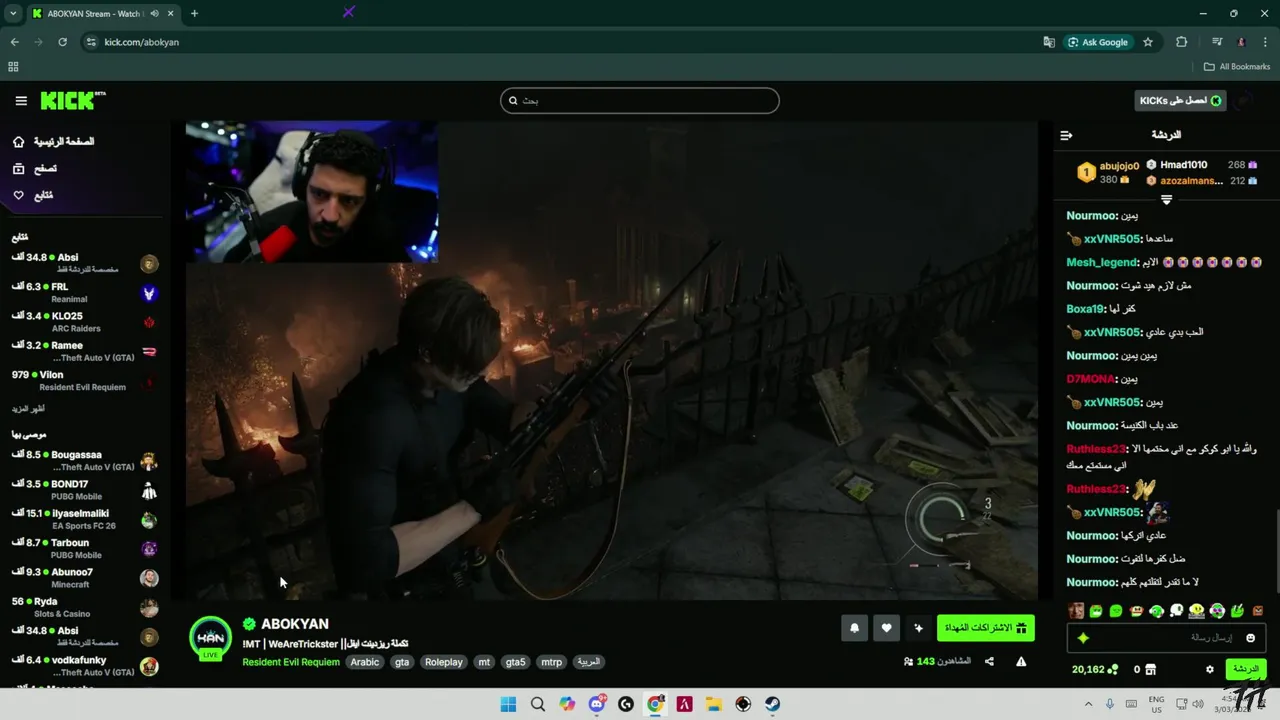Report stream with warning triangle icon

1021,661
